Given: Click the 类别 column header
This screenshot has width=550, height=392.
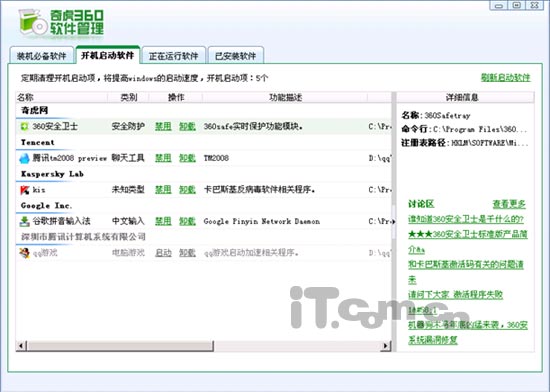Looking at the screenshot, I should (x=128, y=97).
